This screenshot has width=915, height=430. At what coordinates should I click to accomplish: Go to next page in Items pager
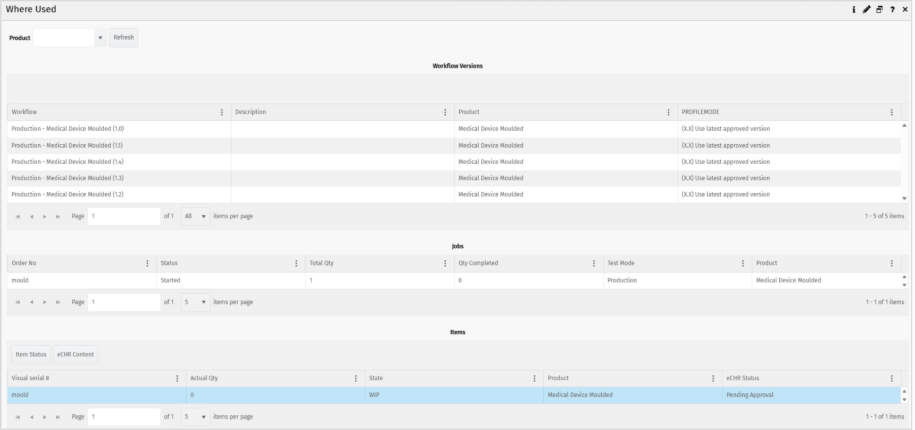(44, 417)
